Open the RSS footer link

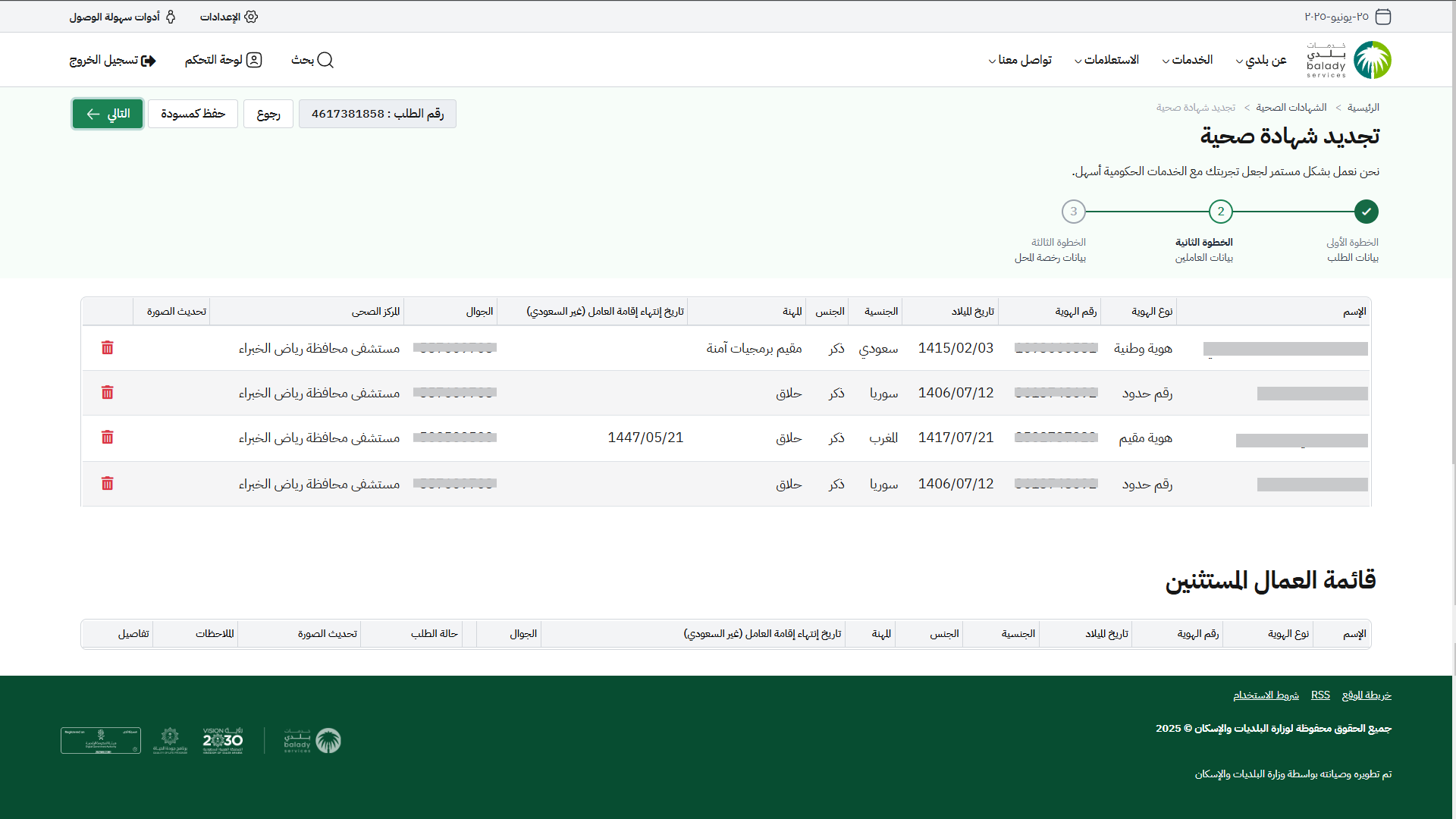click(1320, 695)
